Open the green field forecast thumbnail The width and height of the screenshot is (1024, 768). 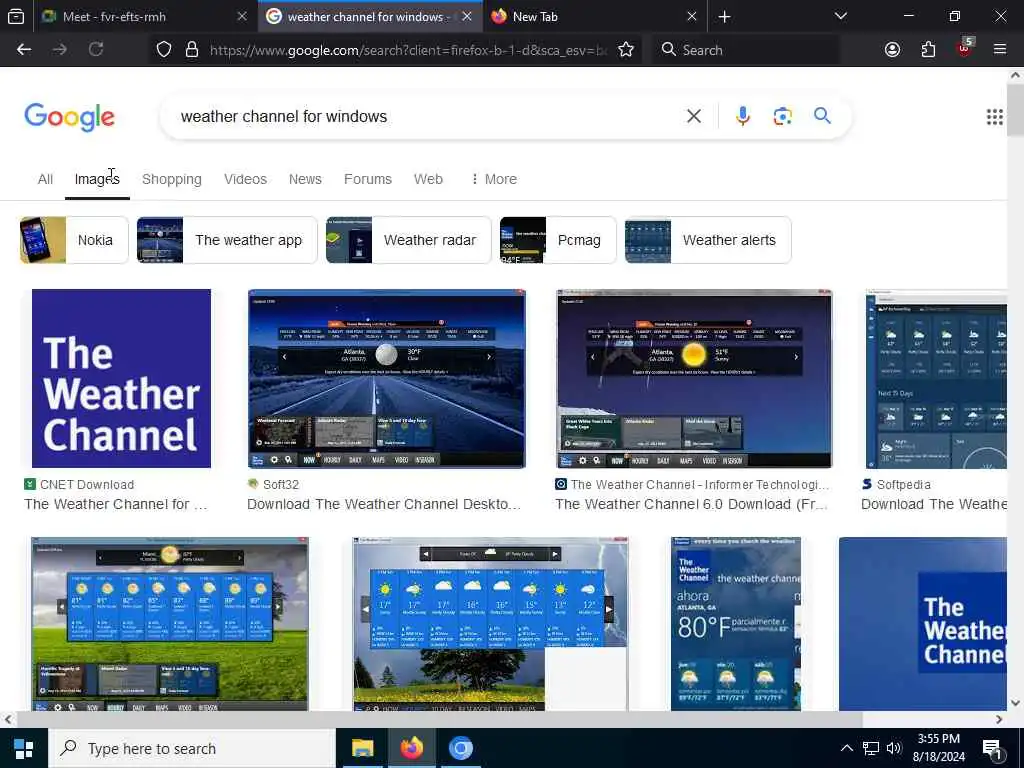(x=170, y=624)
